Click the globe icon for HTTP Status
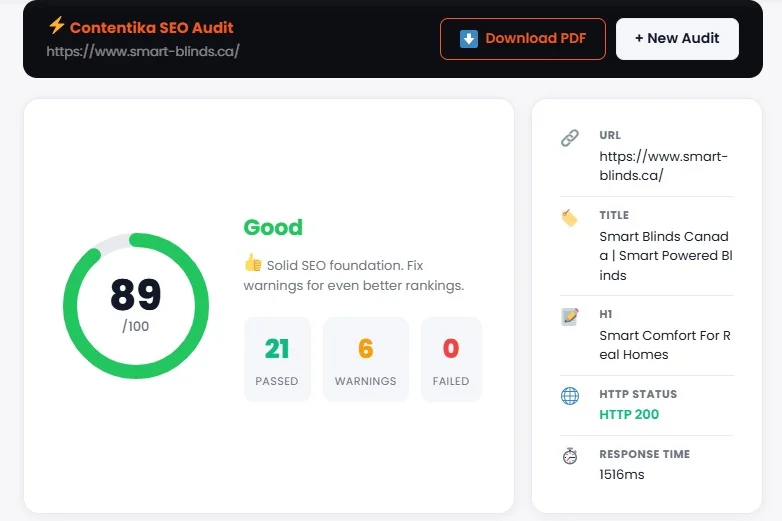 (x=570, y=396)
